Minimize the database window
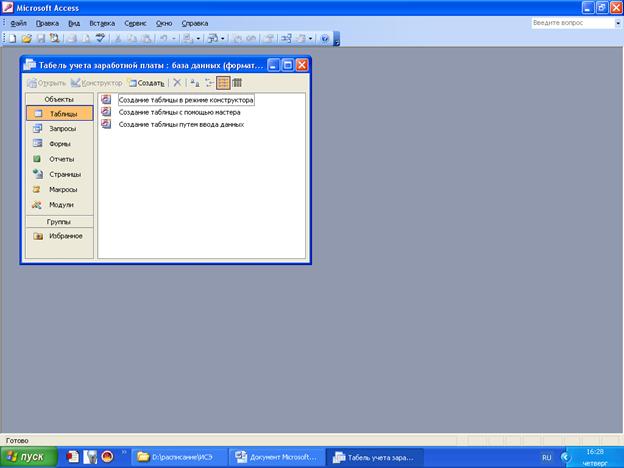Screen dimensions: 624x468 click(273, 65)
